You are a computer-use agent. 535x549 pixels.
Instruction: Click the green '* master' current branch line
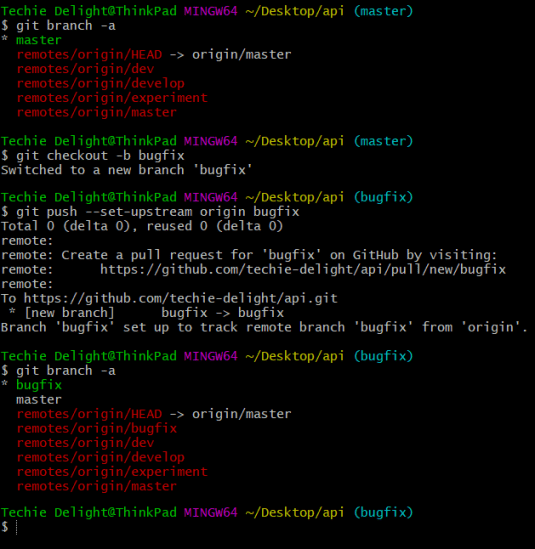pyautogui.click(x=32, y=40)
